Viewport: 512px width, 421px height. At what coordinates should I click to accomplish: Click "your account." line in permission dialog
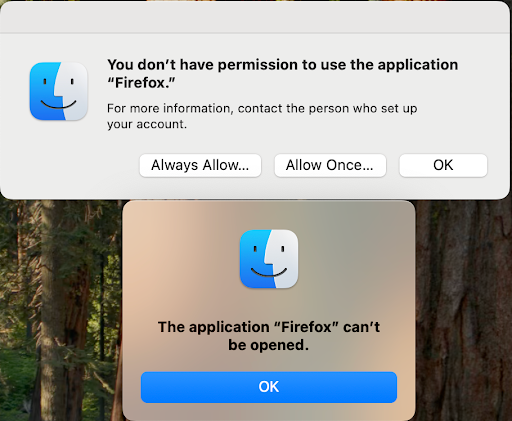click(147, 124)
